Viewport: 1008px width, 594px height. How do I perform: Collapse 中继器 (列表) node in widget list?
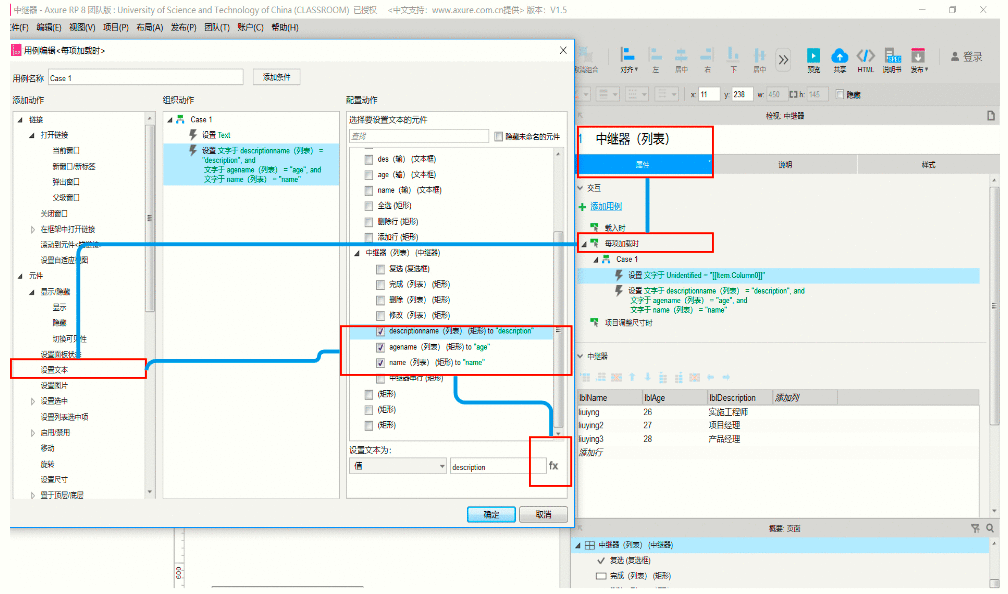click(x=357, y=253)
